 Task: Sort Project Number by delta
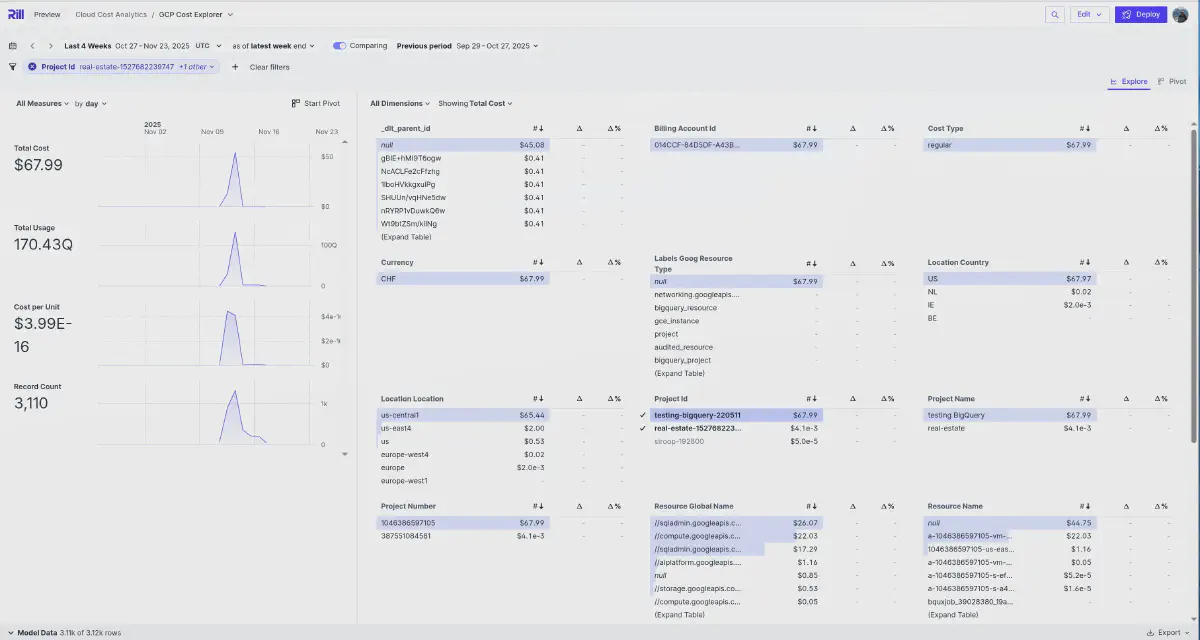[579, 507]
